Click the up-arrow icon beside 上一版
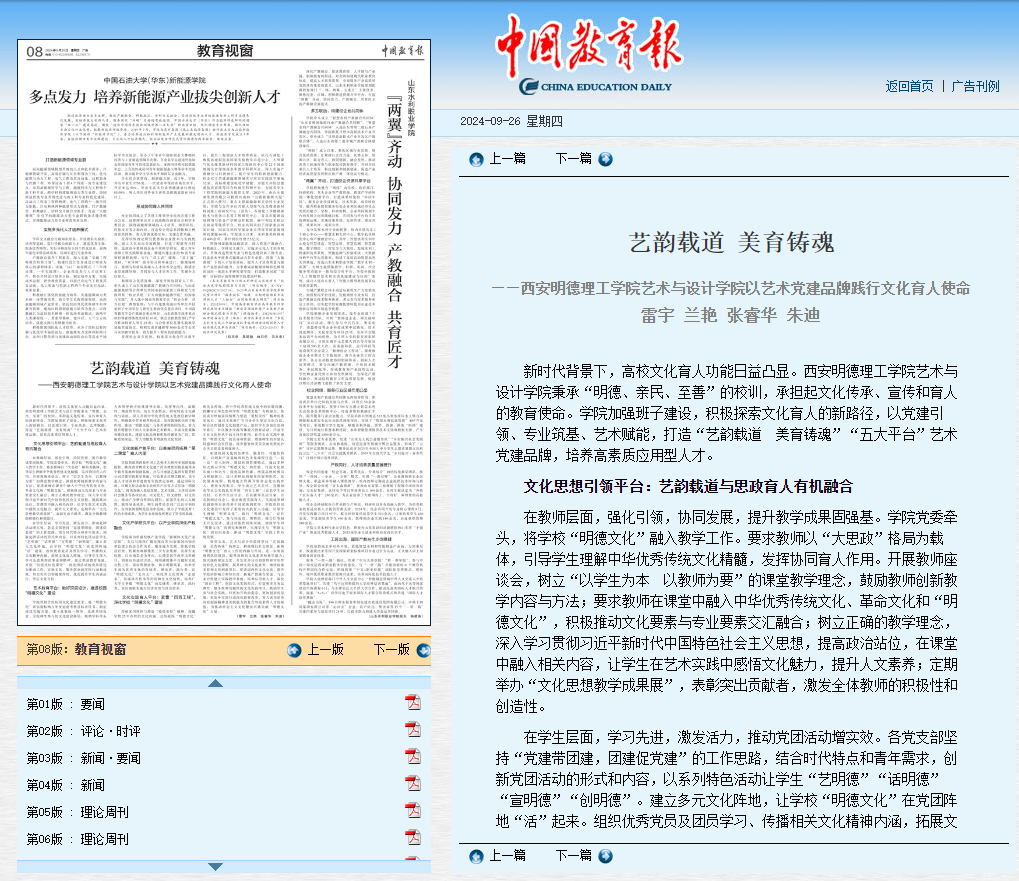 click(x=293, y=650)
